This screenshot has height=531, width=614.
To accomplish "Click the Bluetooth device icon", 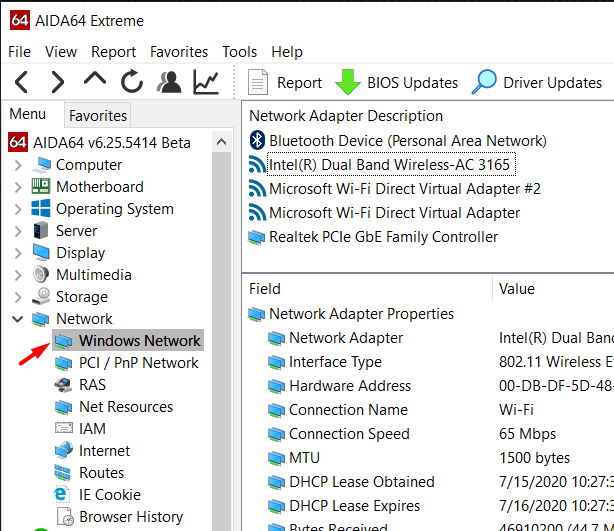I will [x=257, y=140].
